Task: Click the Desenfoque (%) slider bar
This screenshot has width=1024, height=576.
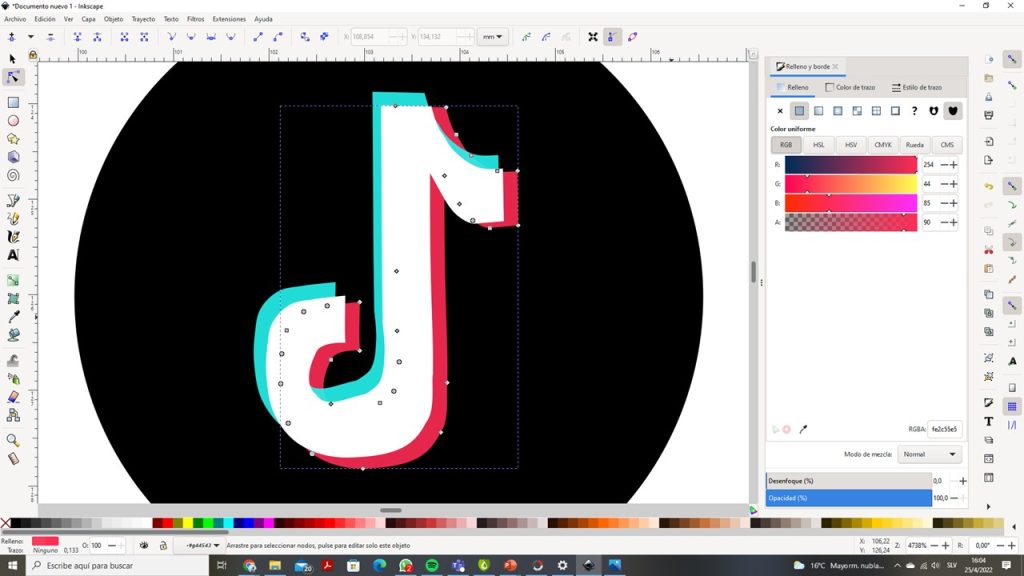Action: (x=849, y=481)
